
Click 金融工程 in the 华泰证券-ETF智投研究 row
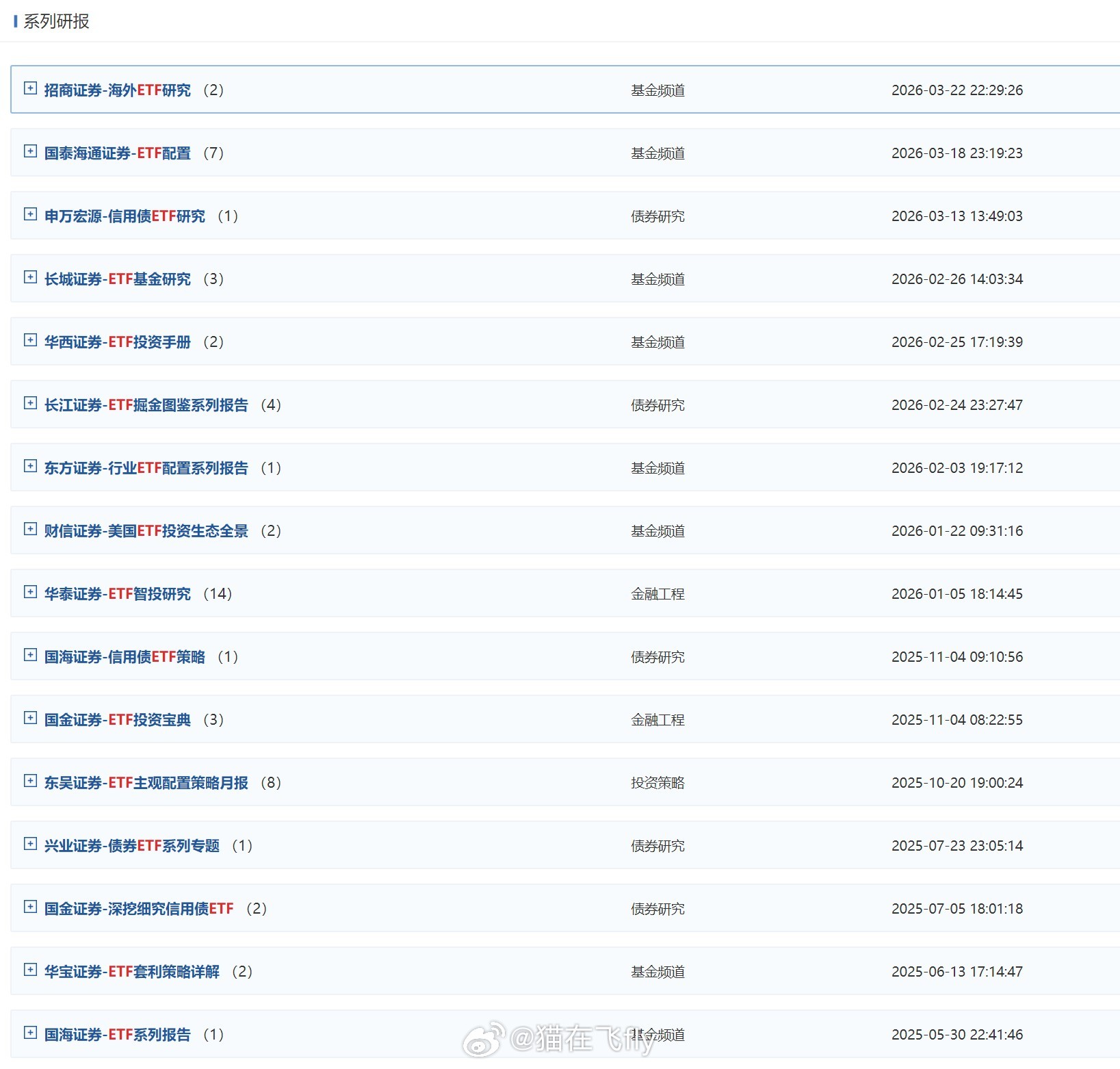click(x=657, y=594)
